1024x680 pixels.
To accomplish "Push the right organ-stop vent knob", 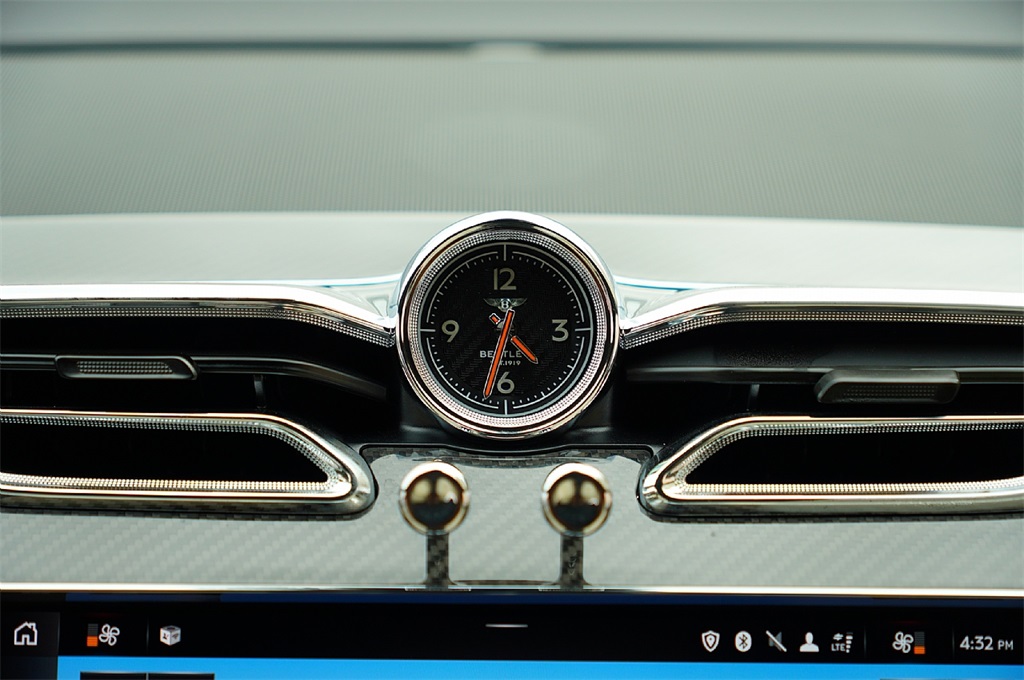I will [577, 499].
